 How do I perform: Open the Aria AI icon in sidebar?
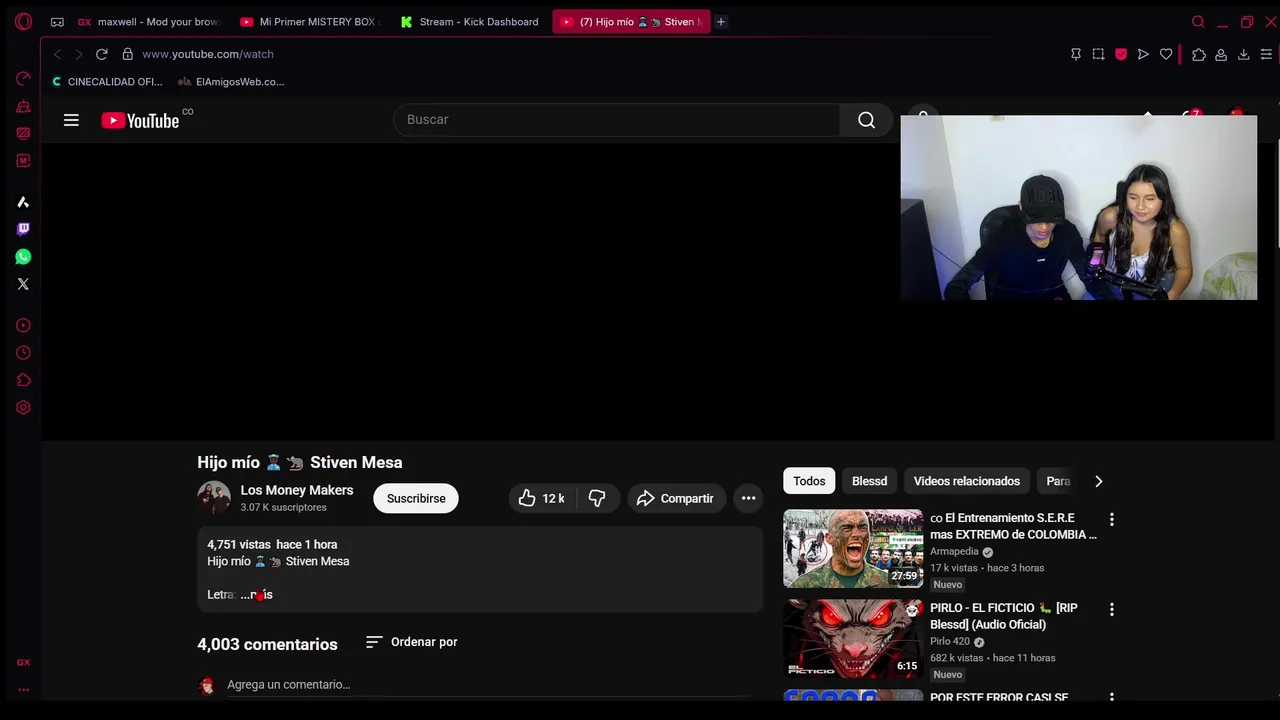coord(23,202)
